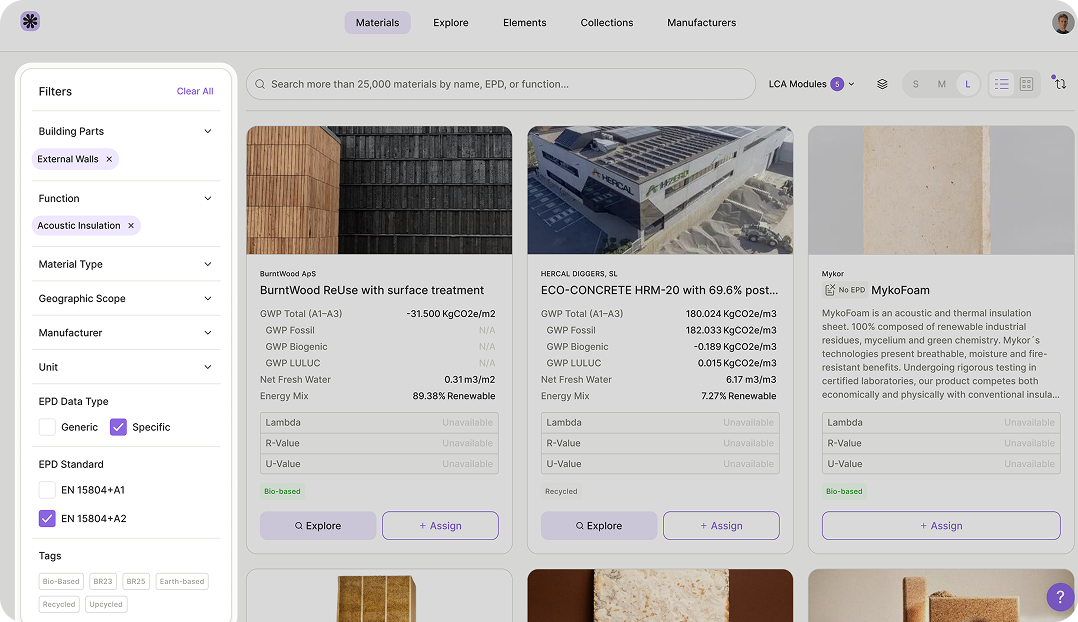
Task: Click the Clear All filters link
Action: (195, 91)
